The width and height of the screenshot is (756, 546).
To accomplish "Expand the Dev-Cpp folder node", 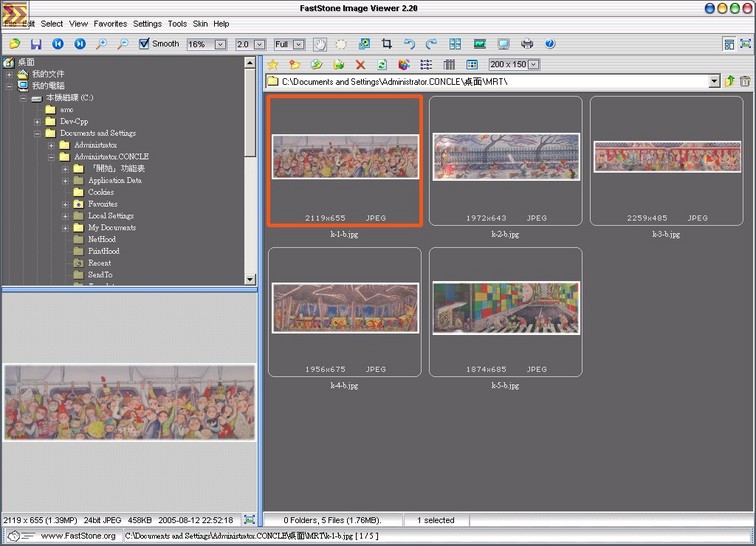I will (37, 122).
